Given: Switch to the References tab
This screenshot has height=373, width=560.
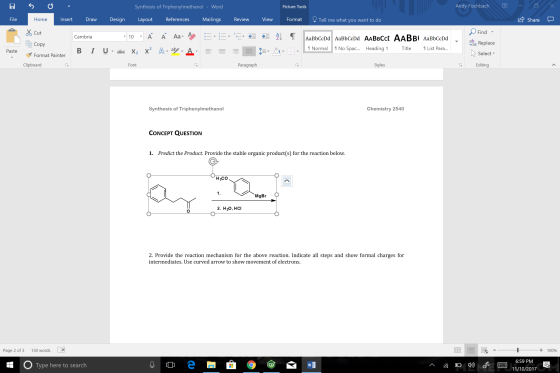Looking at the screenshot, I should pos(178,19).
